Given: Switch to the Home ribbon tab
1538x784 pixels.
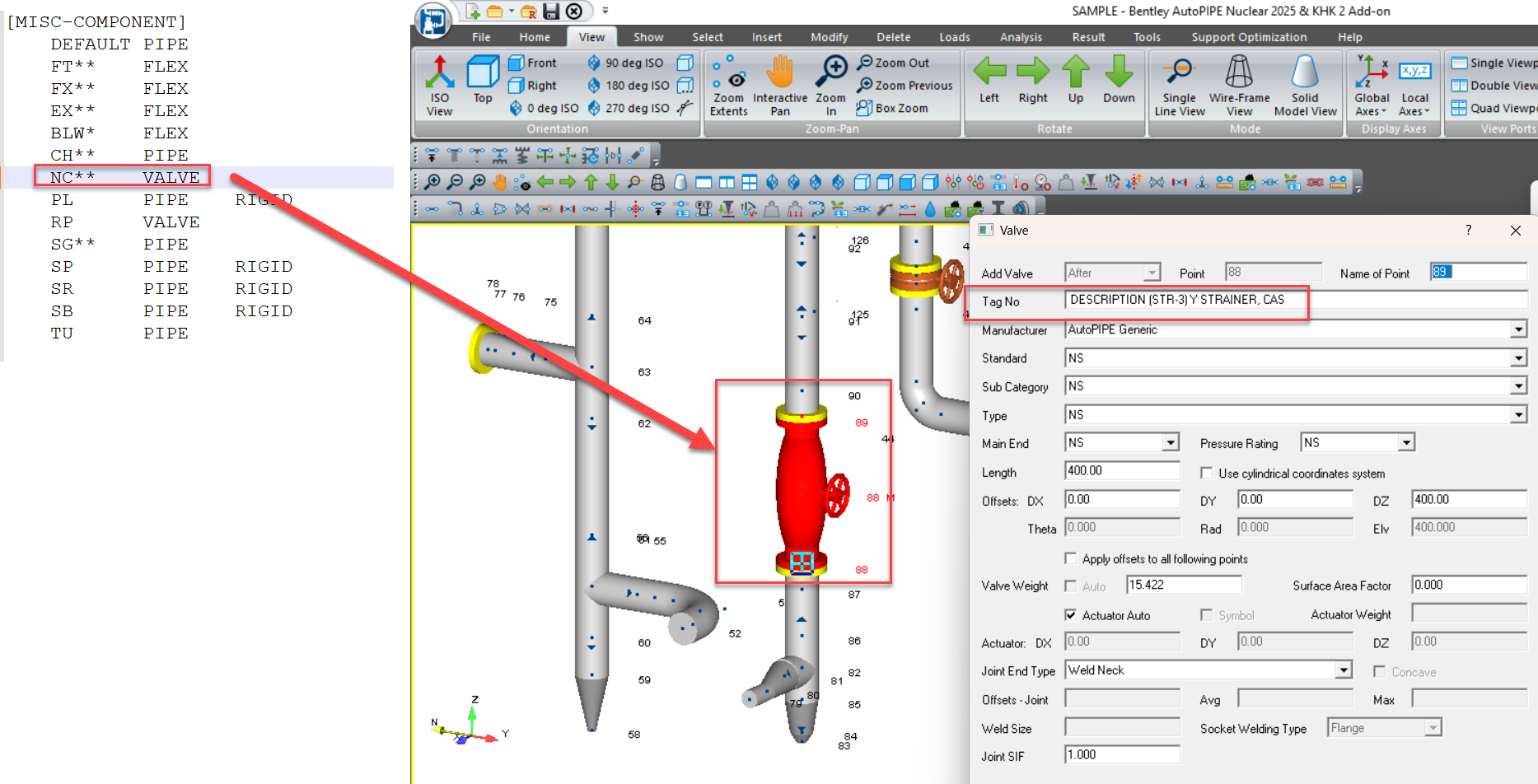Looking at the screenshot, I should point(535,37).
